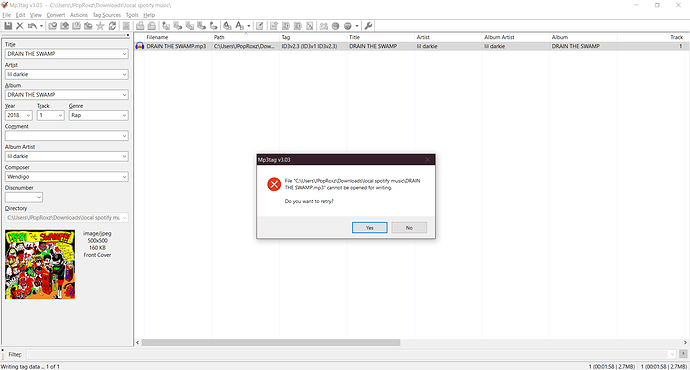The image size is (690, 370).
Task: Click the 'Writing tag data' status bar text
Action: tap(30, 366)
